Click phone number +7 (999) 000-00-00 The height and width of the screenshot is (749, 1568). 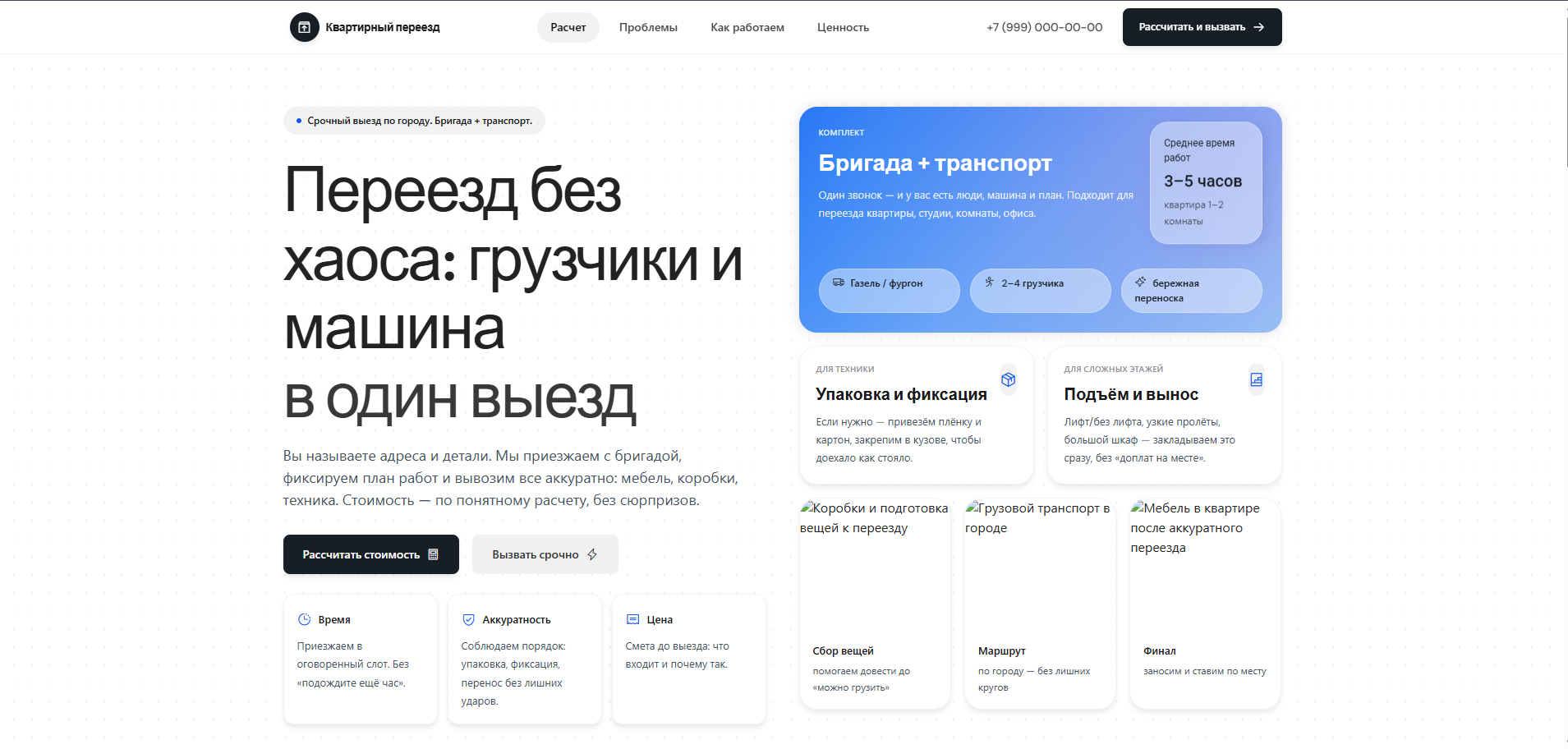tap(1044, 27)
